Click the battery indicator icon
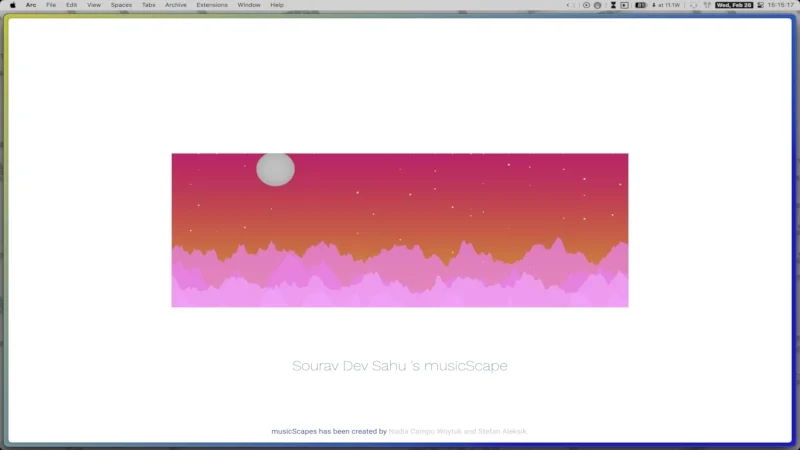Image resolution: width=800 pixels, height=450 pixels. (x=640, y=5)
